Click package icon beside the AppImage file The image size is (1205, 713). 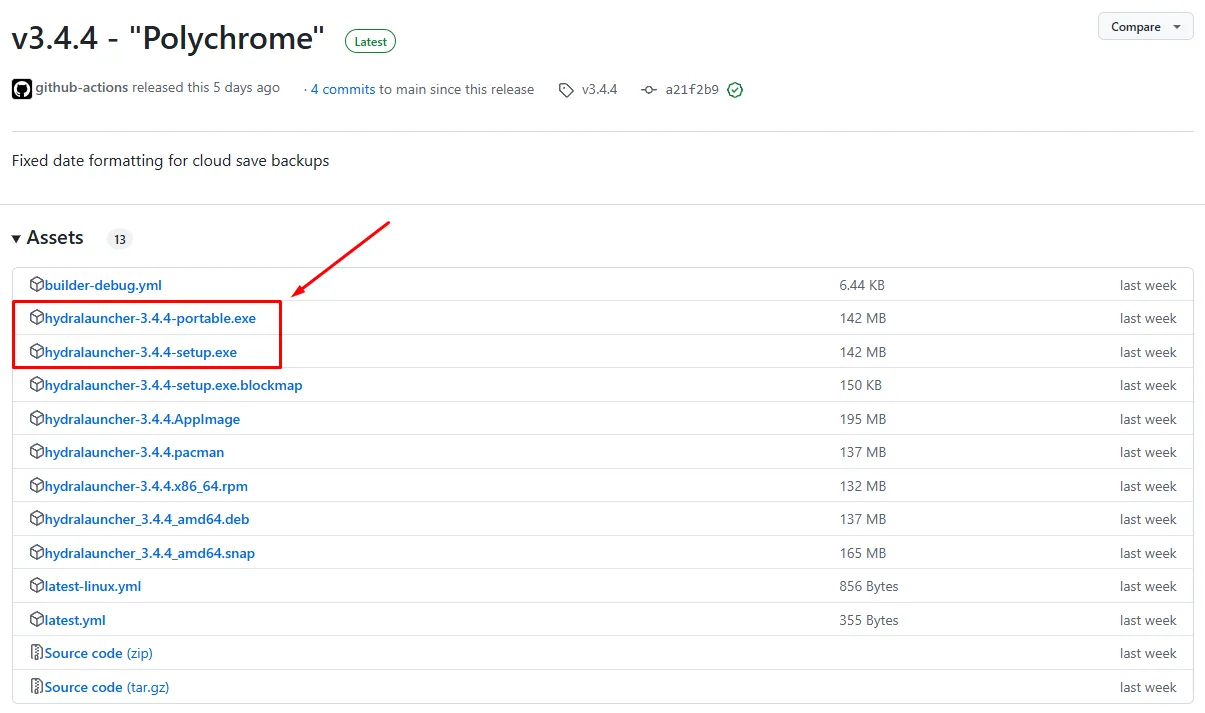tap(37, 419)
